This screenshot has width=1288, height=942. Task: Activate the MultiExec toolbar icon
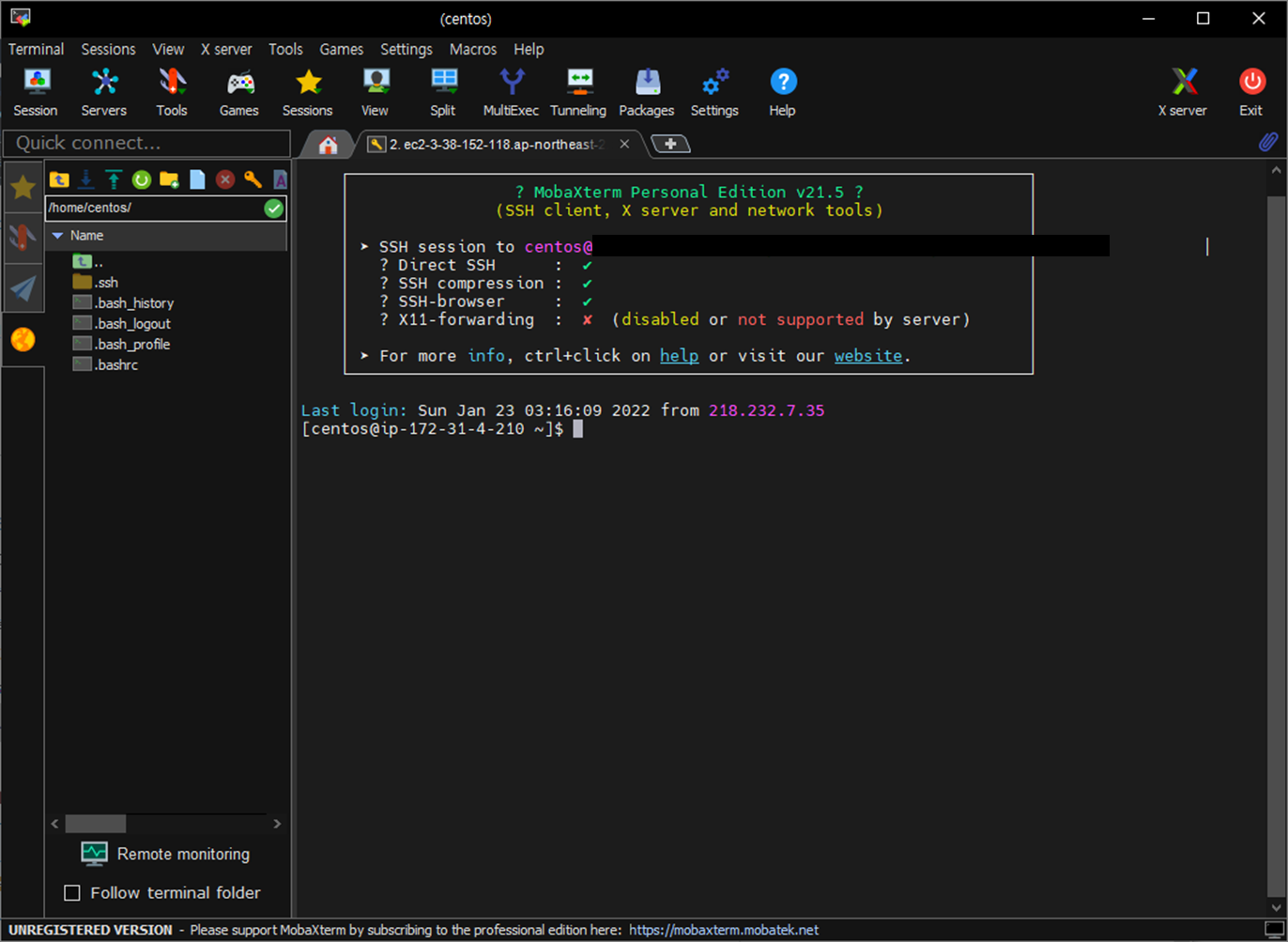512,92
